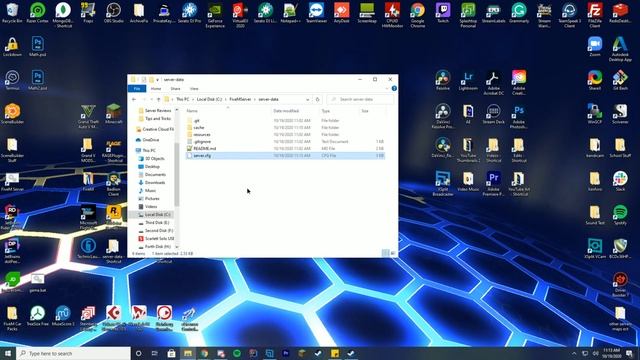Click FiveMServer in address breadcrumb
The width and height of the screenshot is (640, 360).
point(240,99)
